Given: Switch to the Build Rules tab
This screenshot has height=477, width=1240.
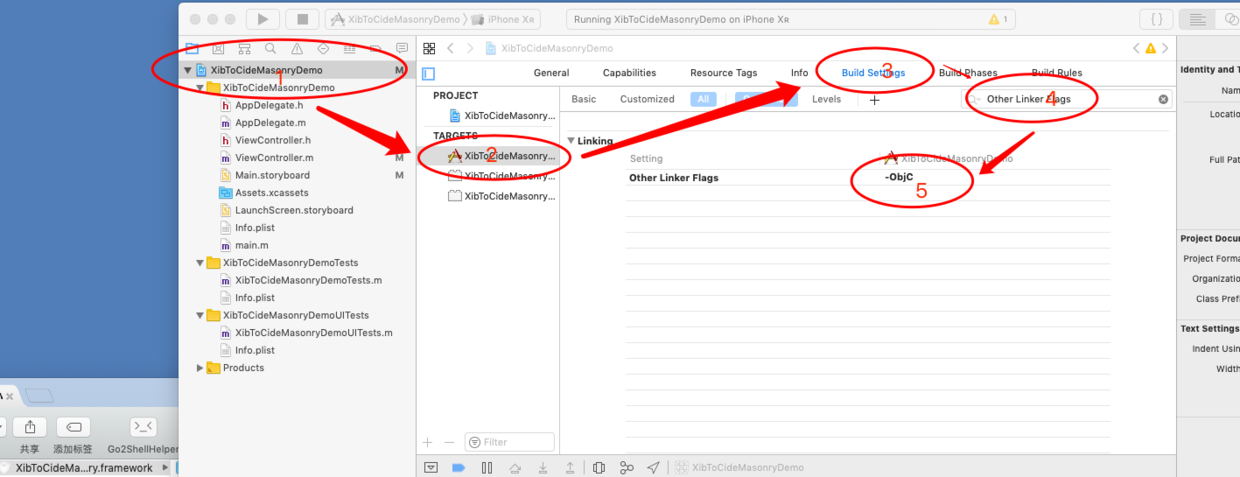Looking at the screenshot, I should pos(1056,73).
